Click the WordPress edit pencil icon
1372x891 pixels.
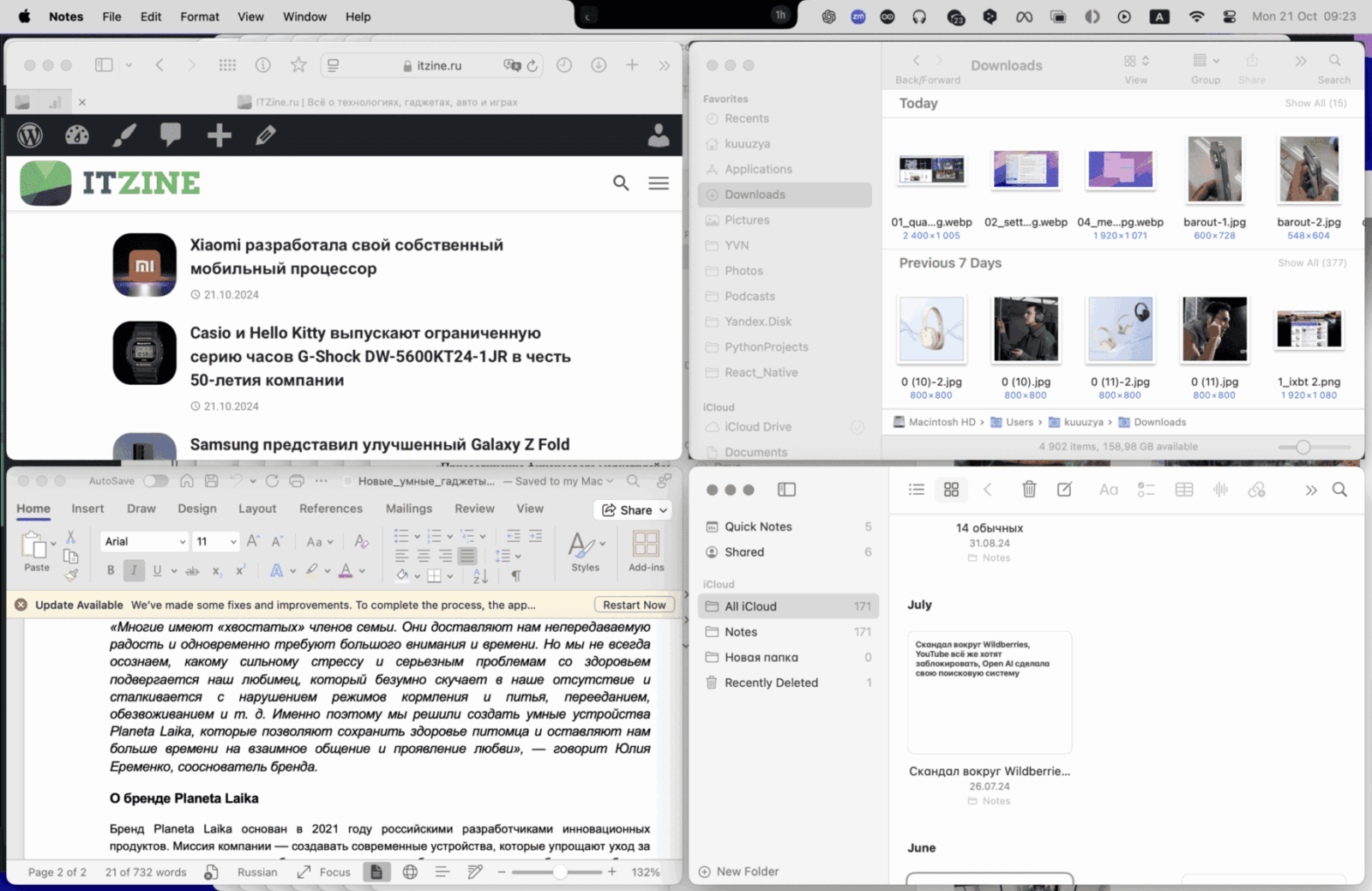pos(266,135)
